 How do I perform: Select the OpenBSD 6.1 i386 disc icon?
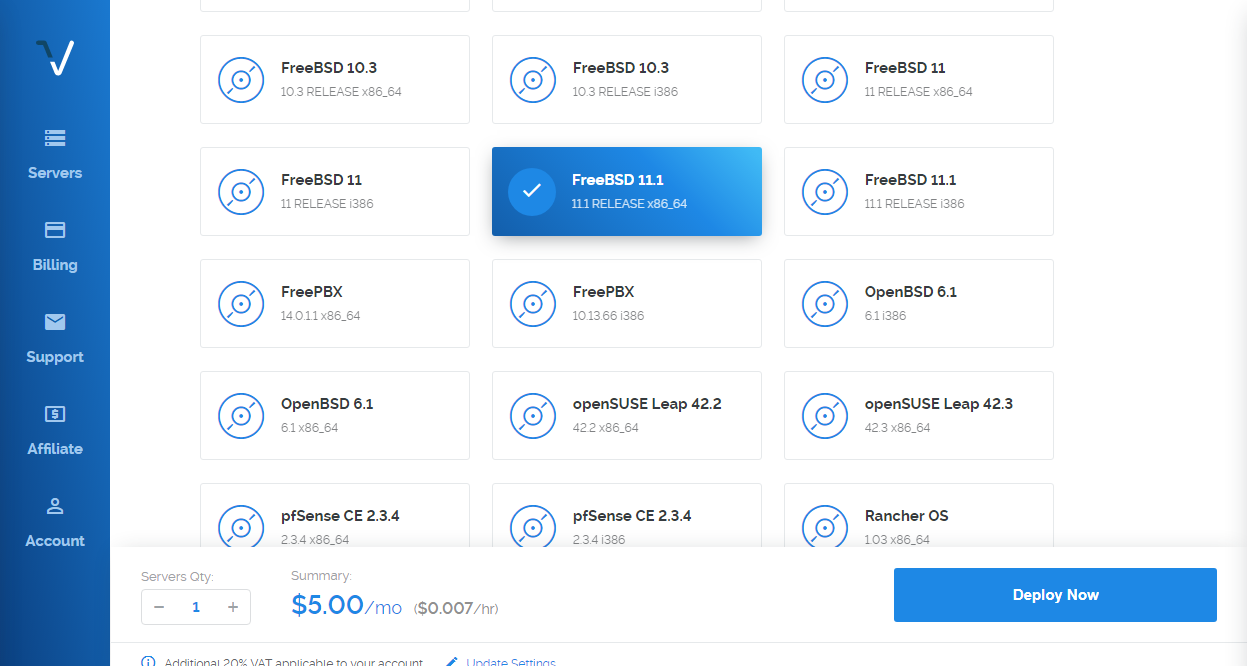click(x=825, y=304)
